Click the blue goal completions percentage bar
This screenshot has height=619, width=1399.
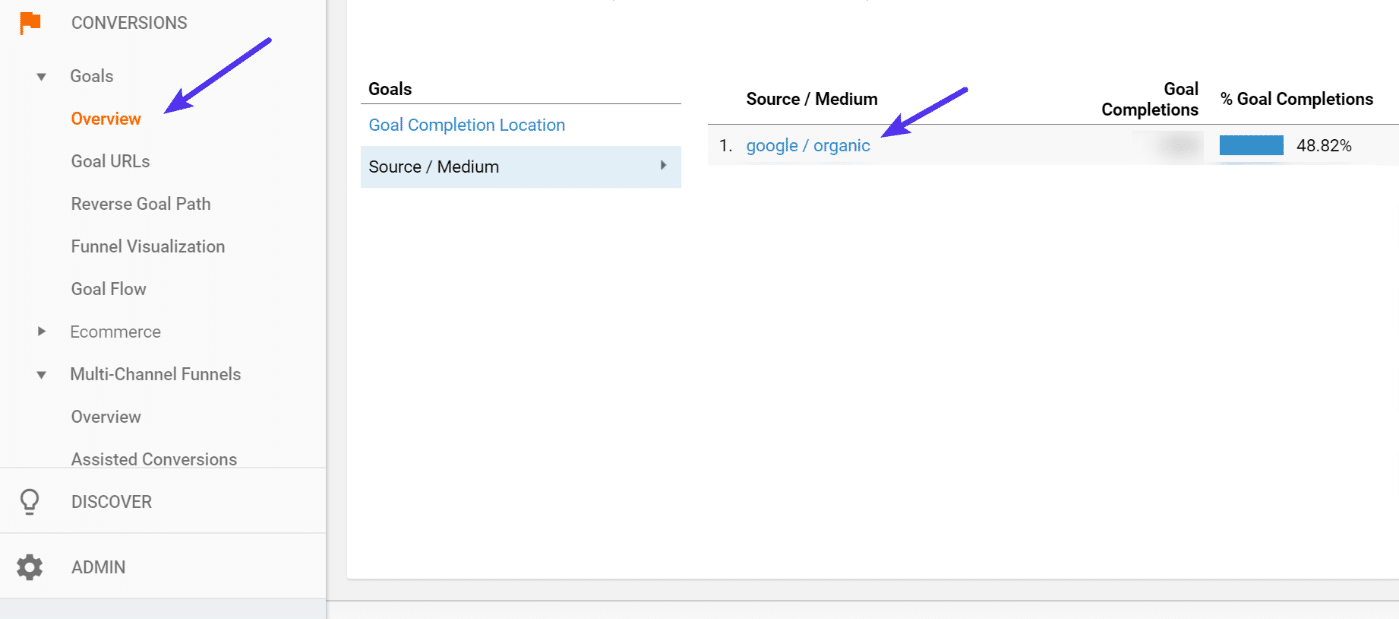[x=1251, y=146]
